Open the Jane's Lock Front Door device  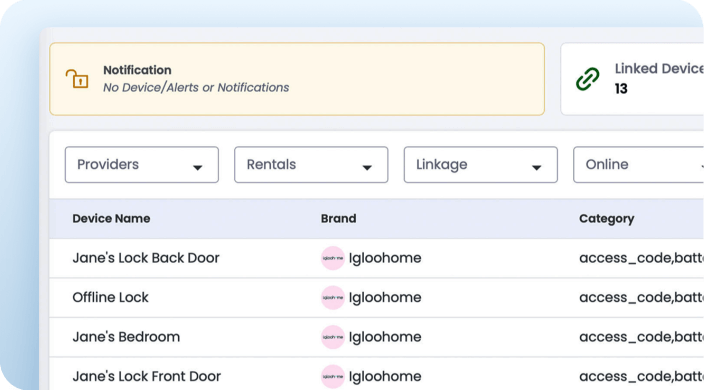(146, 377)
